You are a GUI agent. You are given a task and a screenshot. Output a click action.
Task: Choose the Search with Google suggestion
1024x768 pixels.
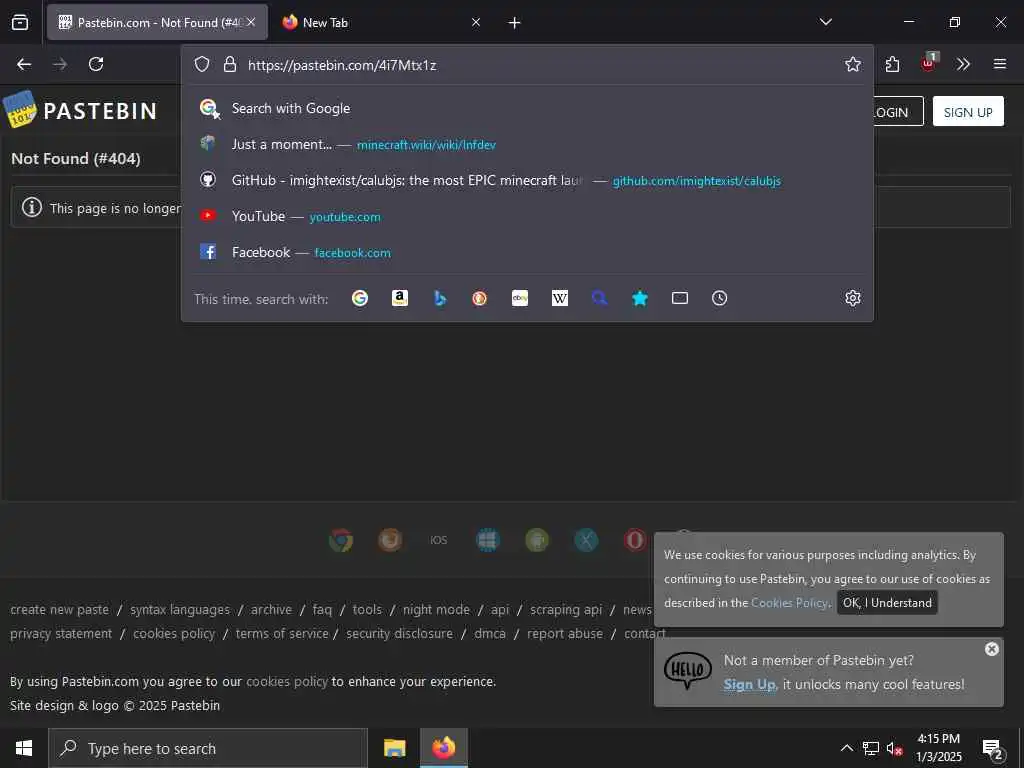click(527, 108)
